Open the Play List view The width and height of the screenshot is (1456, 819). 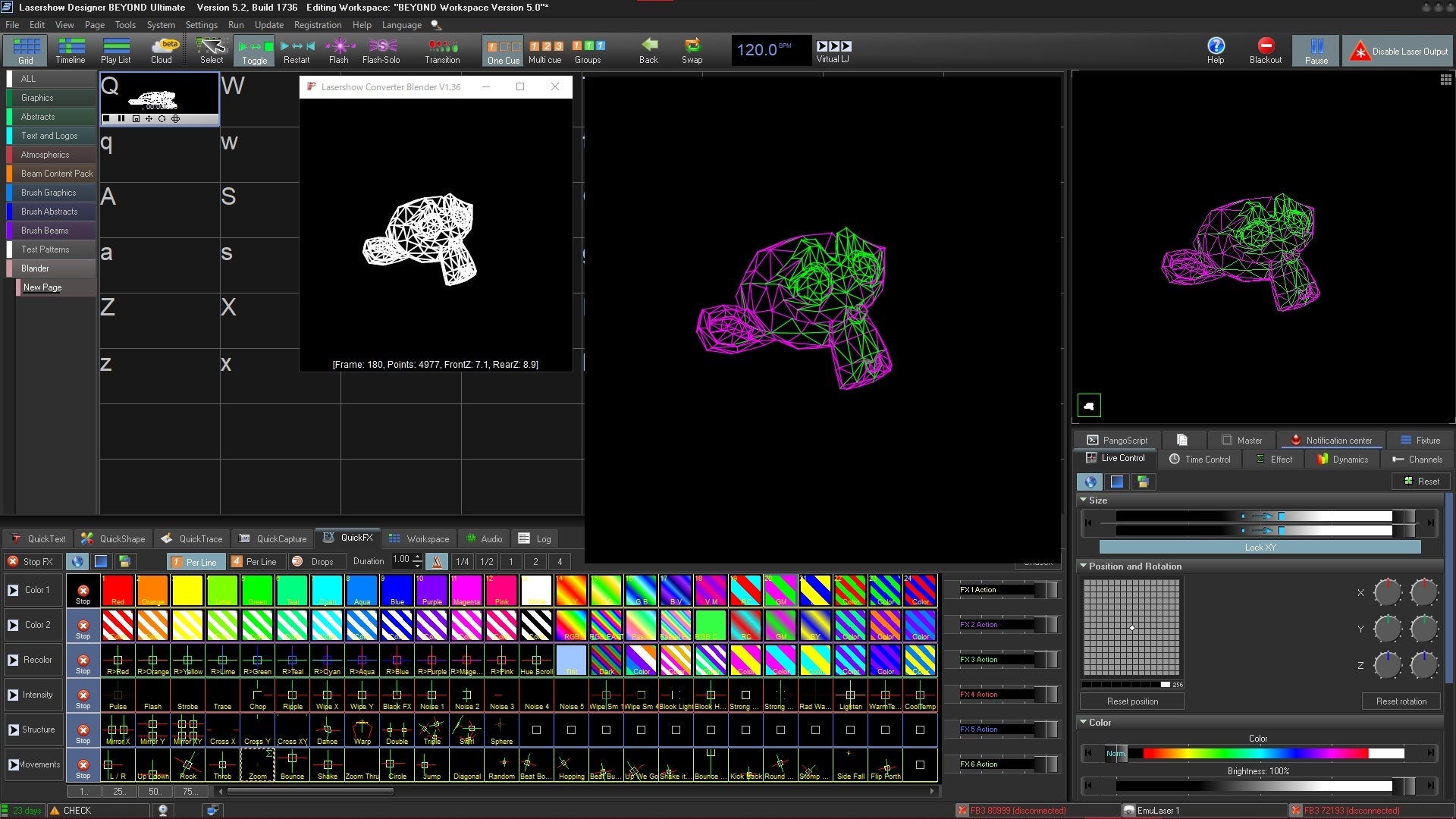tap(115, 50)
